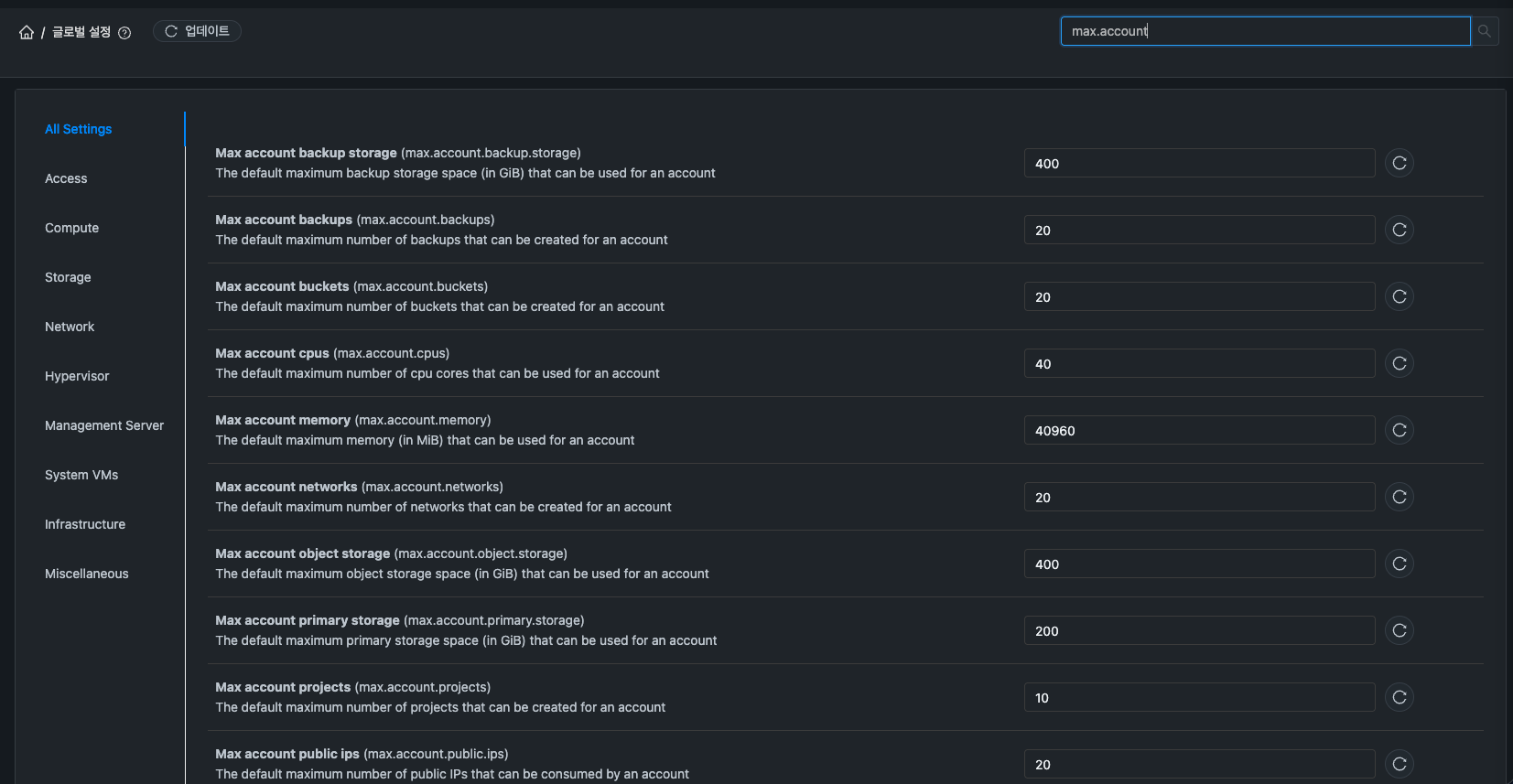Open the Management Server settings tab

104,425
